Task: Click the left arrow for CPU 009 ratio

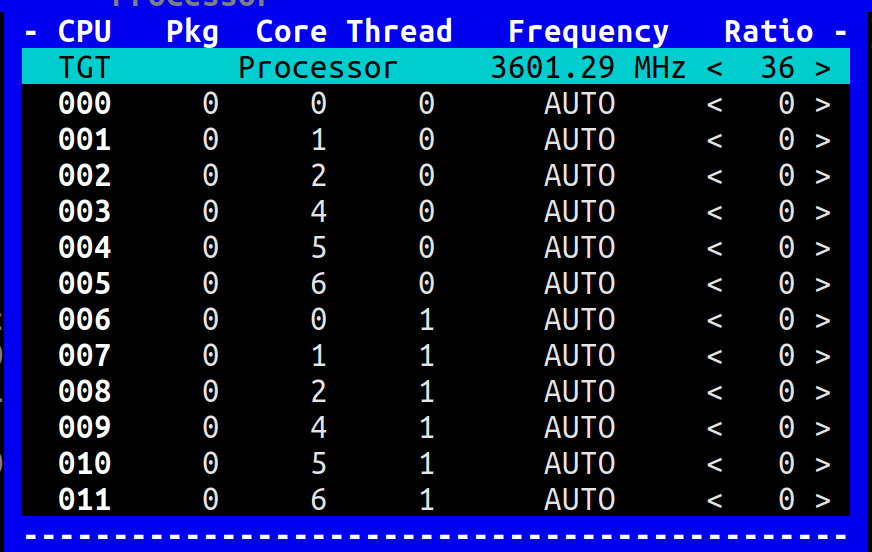Action: (x=715, y=429)
